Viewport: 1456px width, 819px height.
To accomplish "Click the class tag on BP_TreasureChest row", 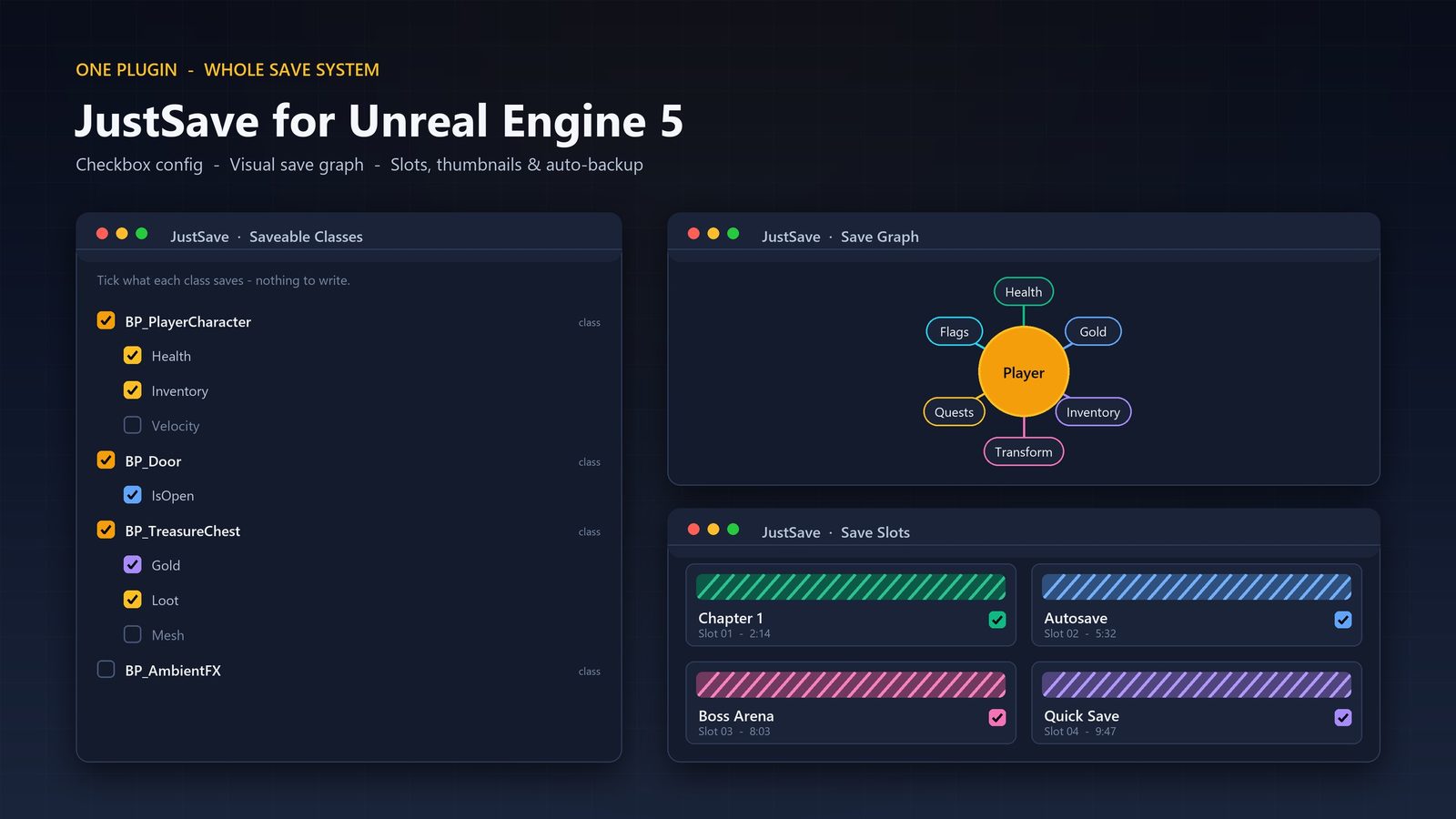I will [590, 531].
